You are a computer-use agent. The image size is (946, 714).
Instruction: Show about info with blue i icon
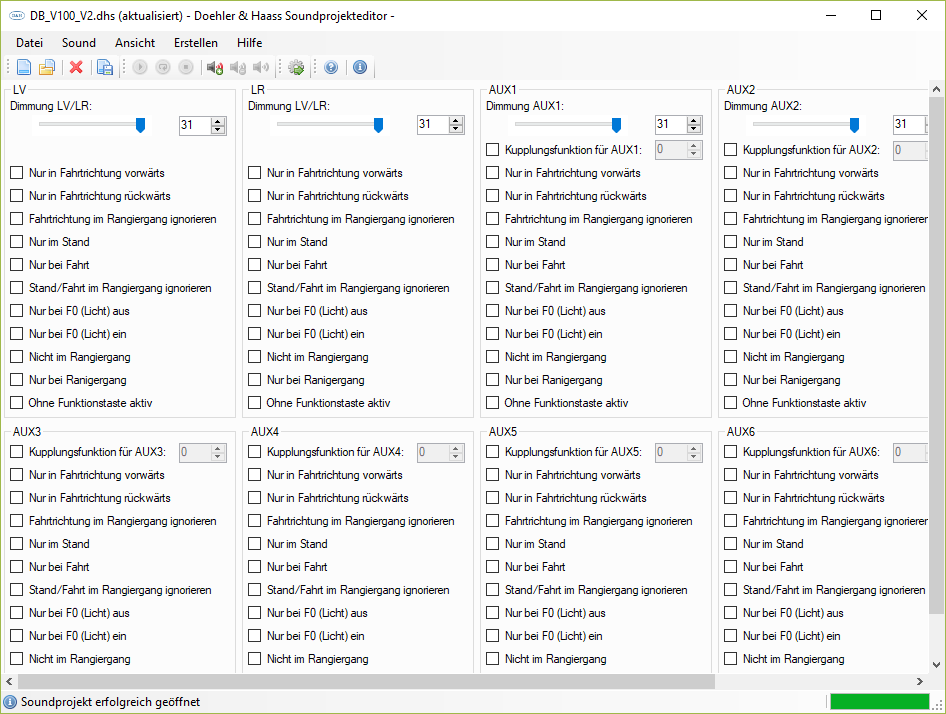(360, 67)
